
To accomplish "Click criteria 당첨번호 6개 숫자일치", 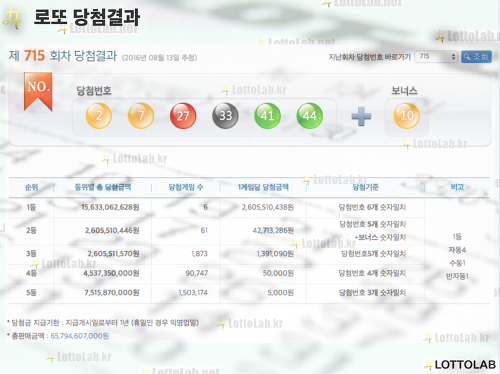I will [x=372, y=207].
